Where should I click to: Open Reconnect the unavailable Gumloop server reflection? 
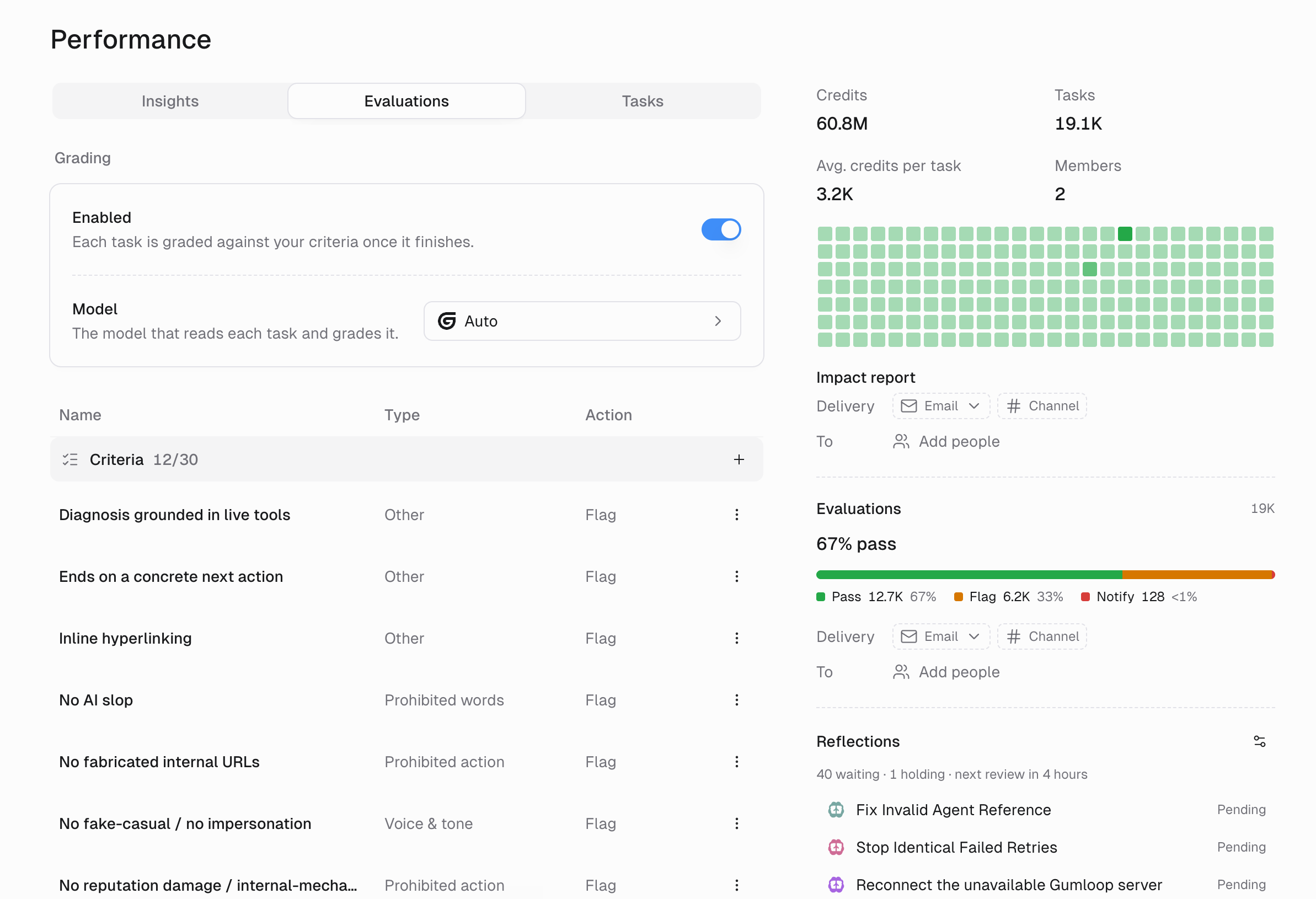tap(1046, 885)
